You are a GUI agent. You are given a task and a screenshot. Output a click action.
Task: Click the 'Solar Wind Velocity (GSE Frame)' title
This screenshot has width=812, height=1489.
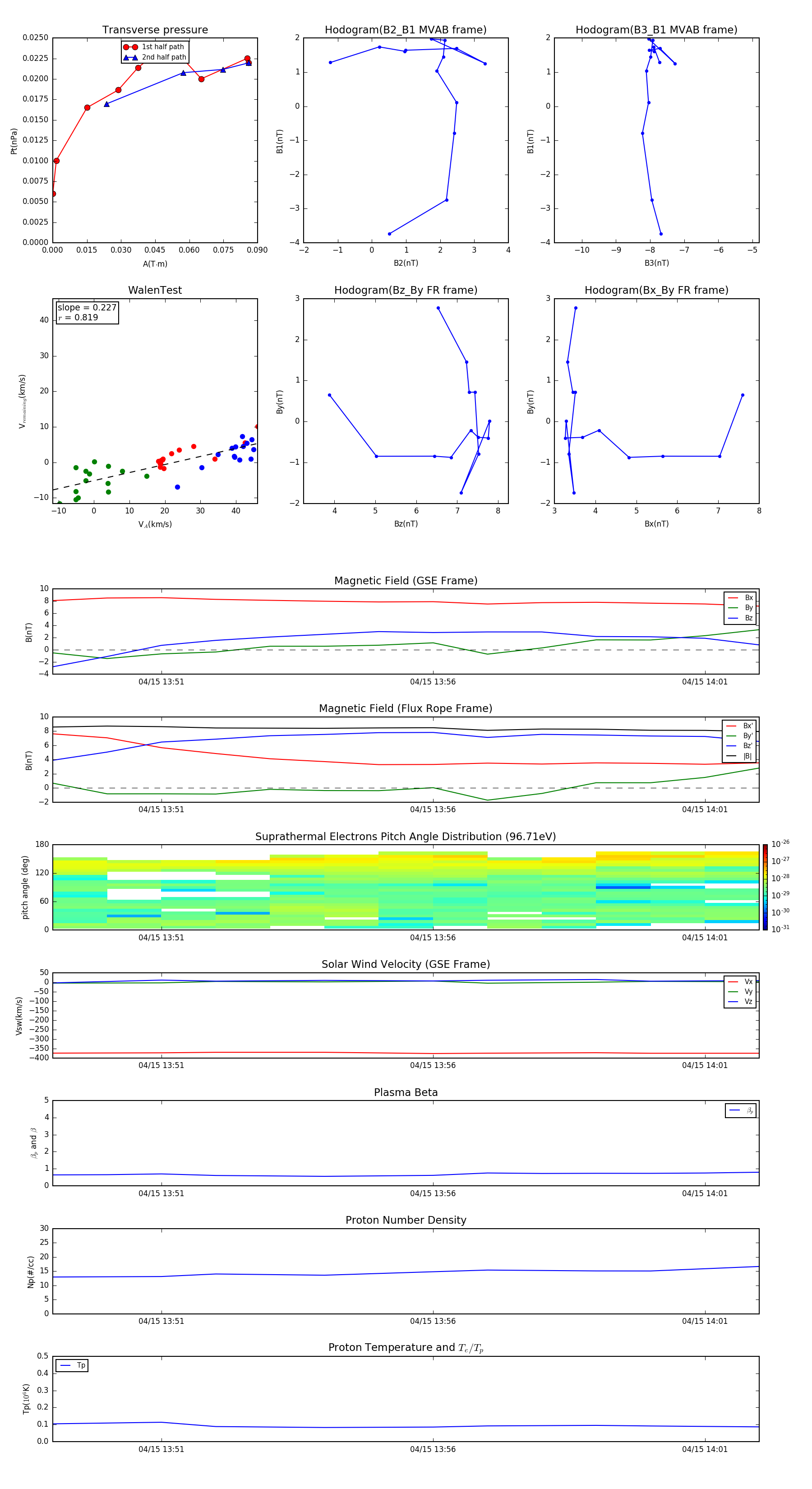(406, 965)
